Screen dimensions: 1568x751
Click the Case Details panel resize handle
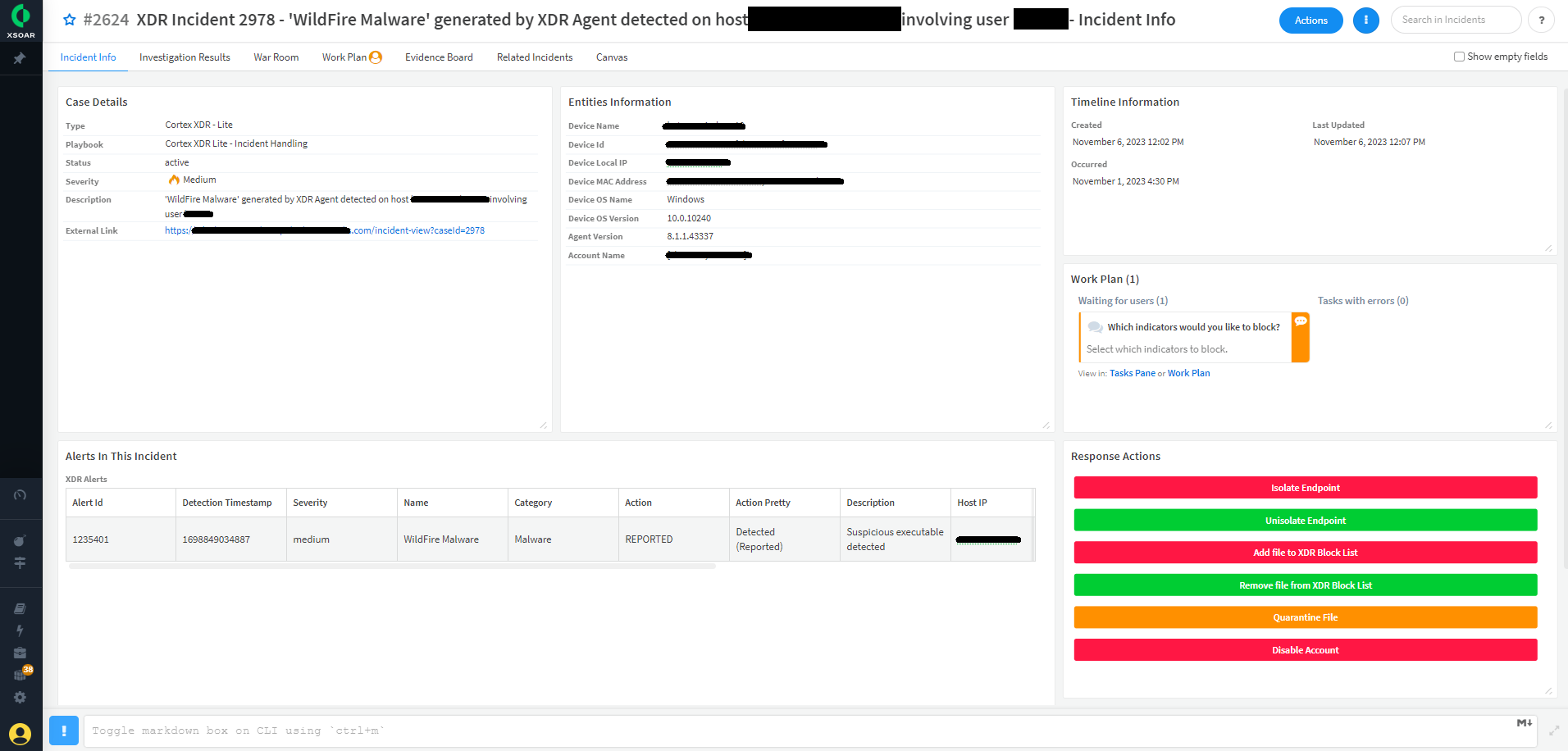coord(544,425)
